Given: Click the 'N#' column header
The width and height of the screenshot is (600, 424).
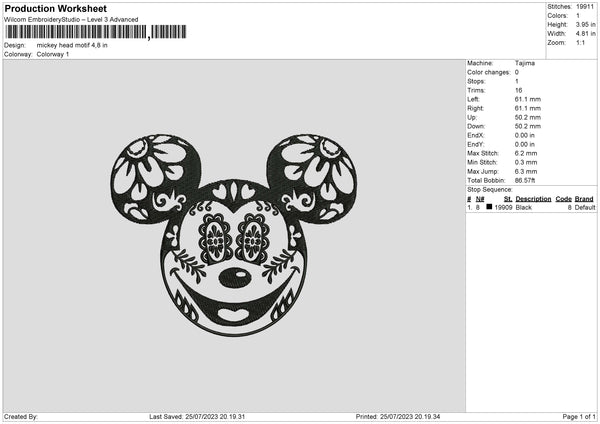Looking at the screenshot, I should (x=480, y=199).
